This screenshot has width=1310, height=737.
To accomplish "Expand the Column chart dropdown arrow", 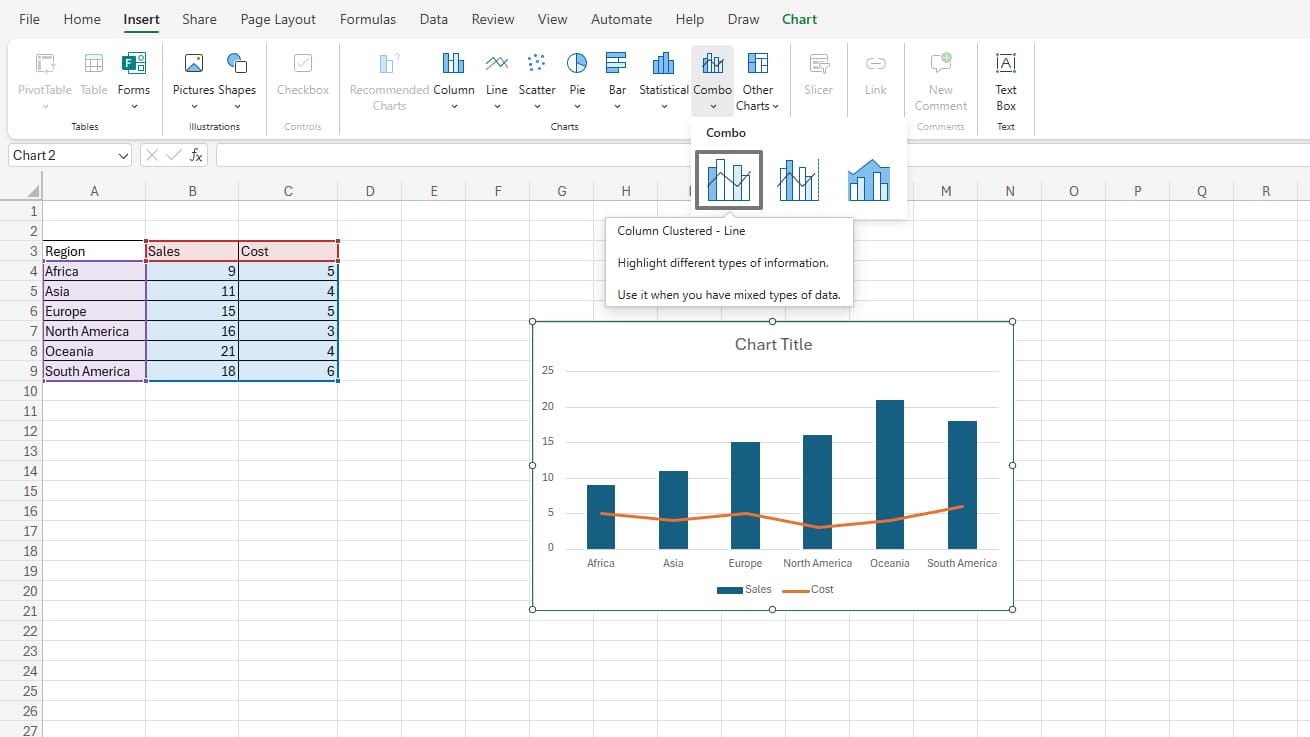I will point(454,106).
